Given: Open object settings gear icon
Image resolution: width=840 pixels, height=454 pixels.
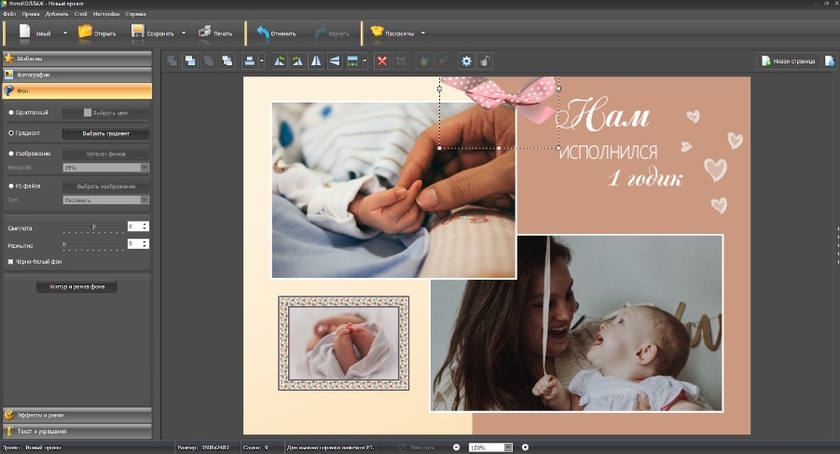Looking at the screenshot, I should [466, 61].
